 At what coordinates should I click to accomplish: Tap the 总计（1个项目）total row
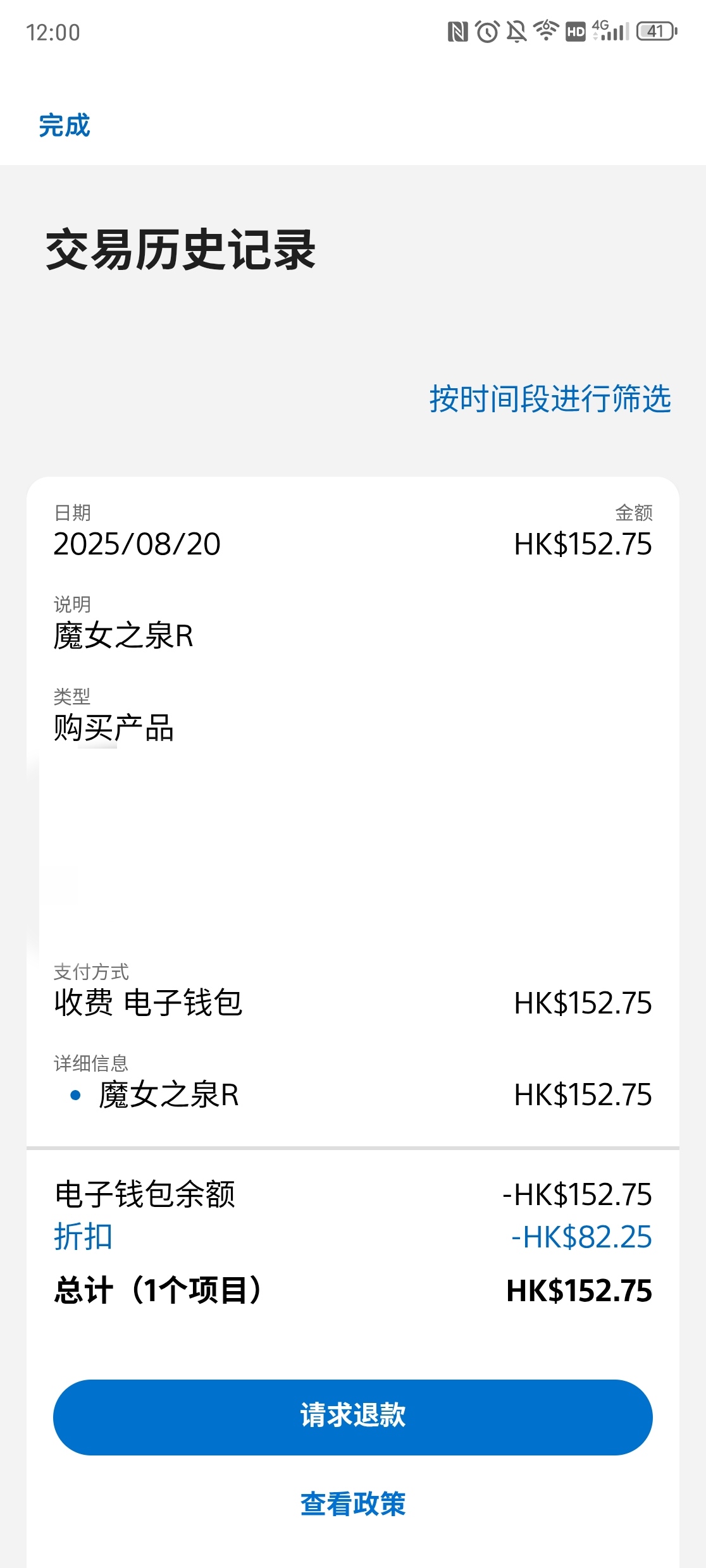(353, 1290)
